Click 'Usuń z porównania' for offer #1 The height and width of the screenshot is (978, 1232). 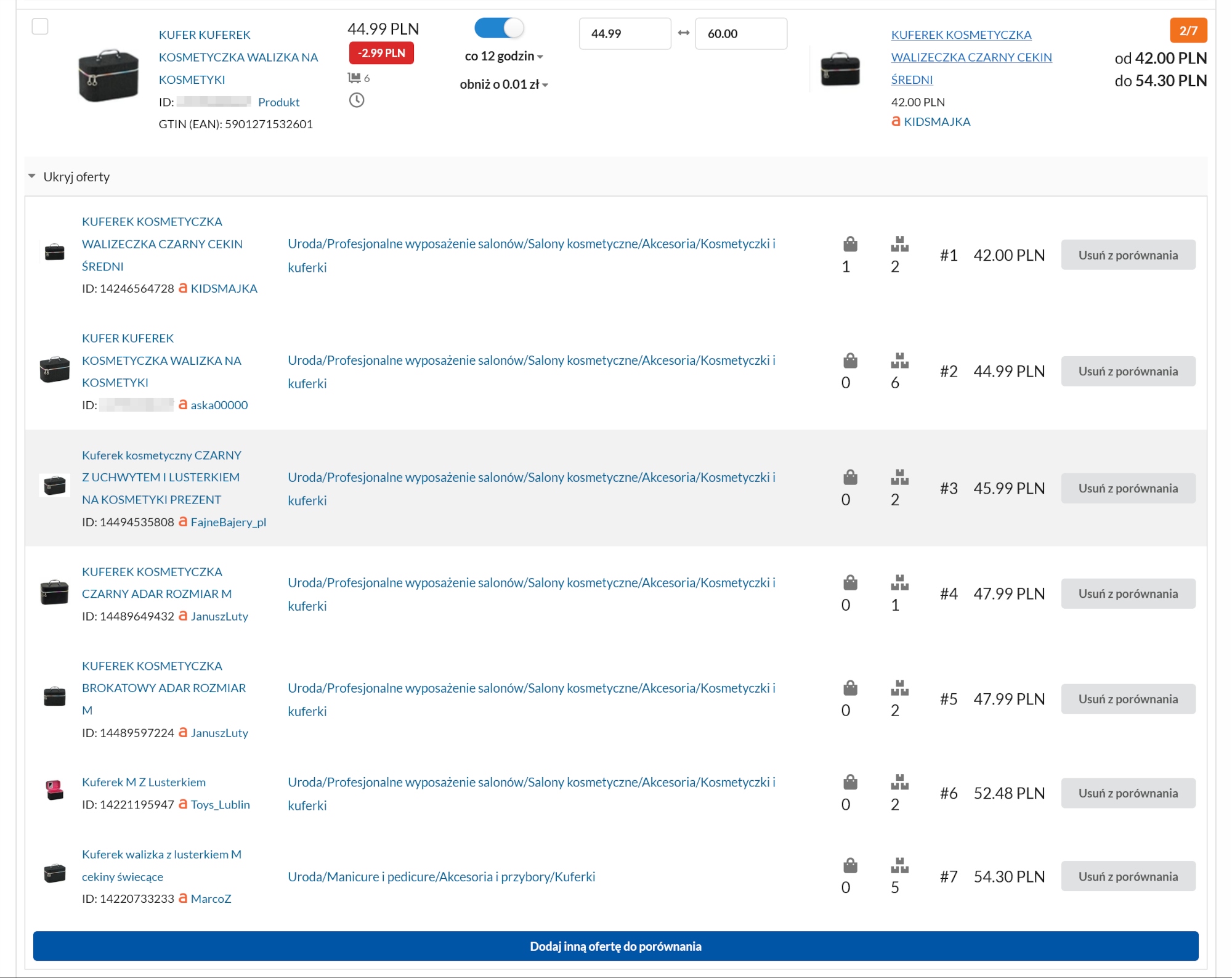coord(1127,255)
